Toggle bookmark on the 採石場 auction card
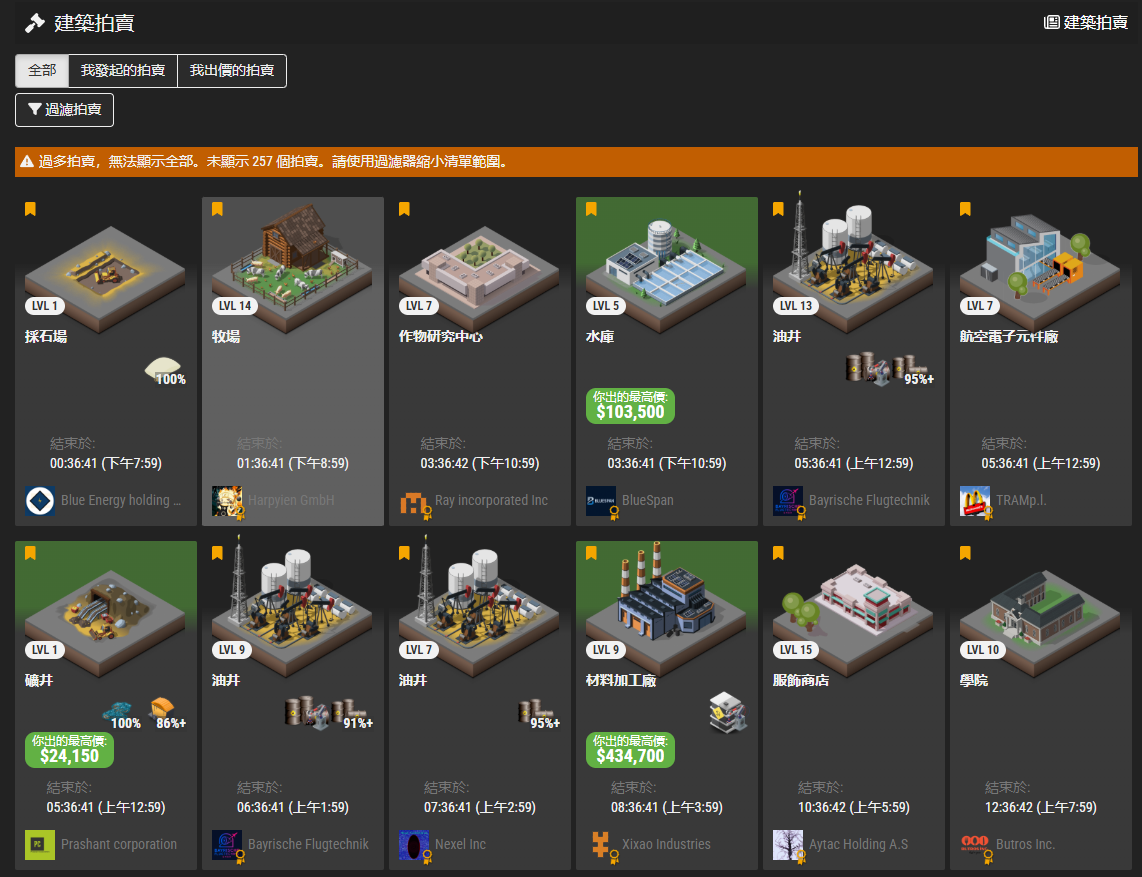The width and height of the screenshot is (1142, 877). pos(30,209)
